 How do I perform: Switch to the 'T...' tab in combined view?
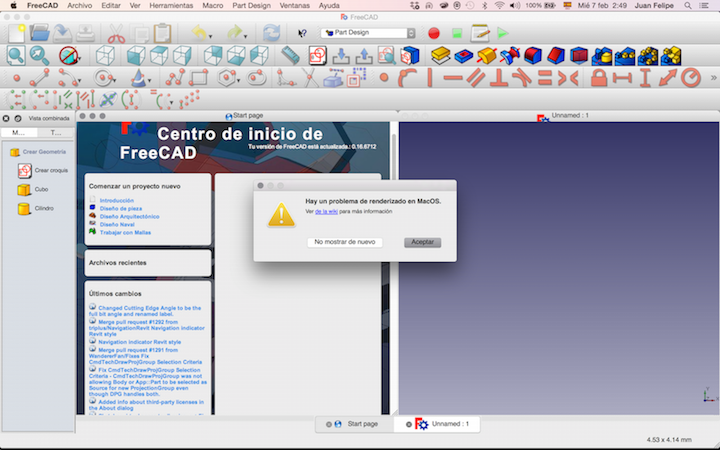click(x=56, y=133)
